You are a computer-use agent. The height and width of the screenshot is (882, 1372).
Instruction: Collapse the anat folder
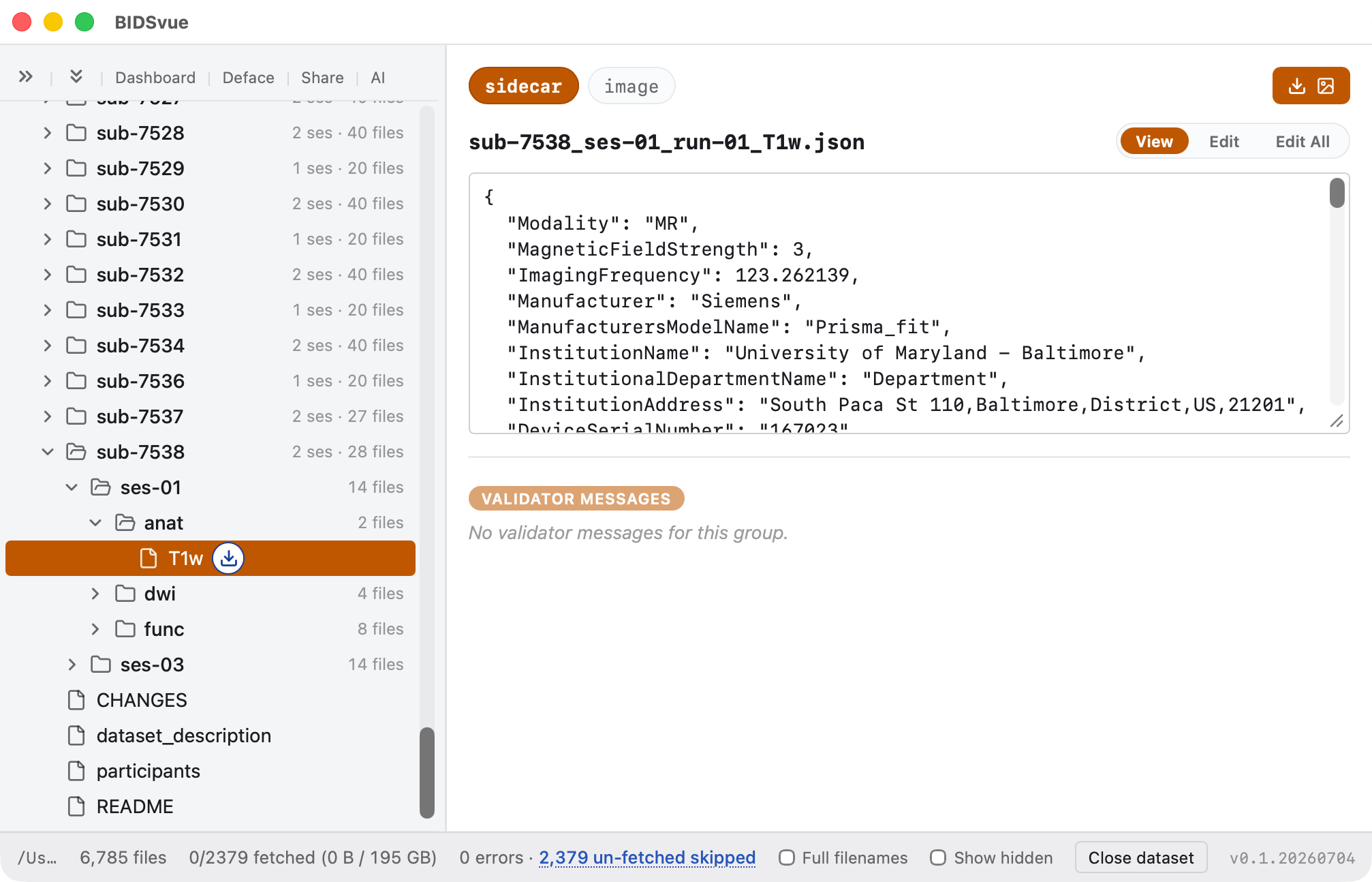pyautogui.click(x=95, y=523)
